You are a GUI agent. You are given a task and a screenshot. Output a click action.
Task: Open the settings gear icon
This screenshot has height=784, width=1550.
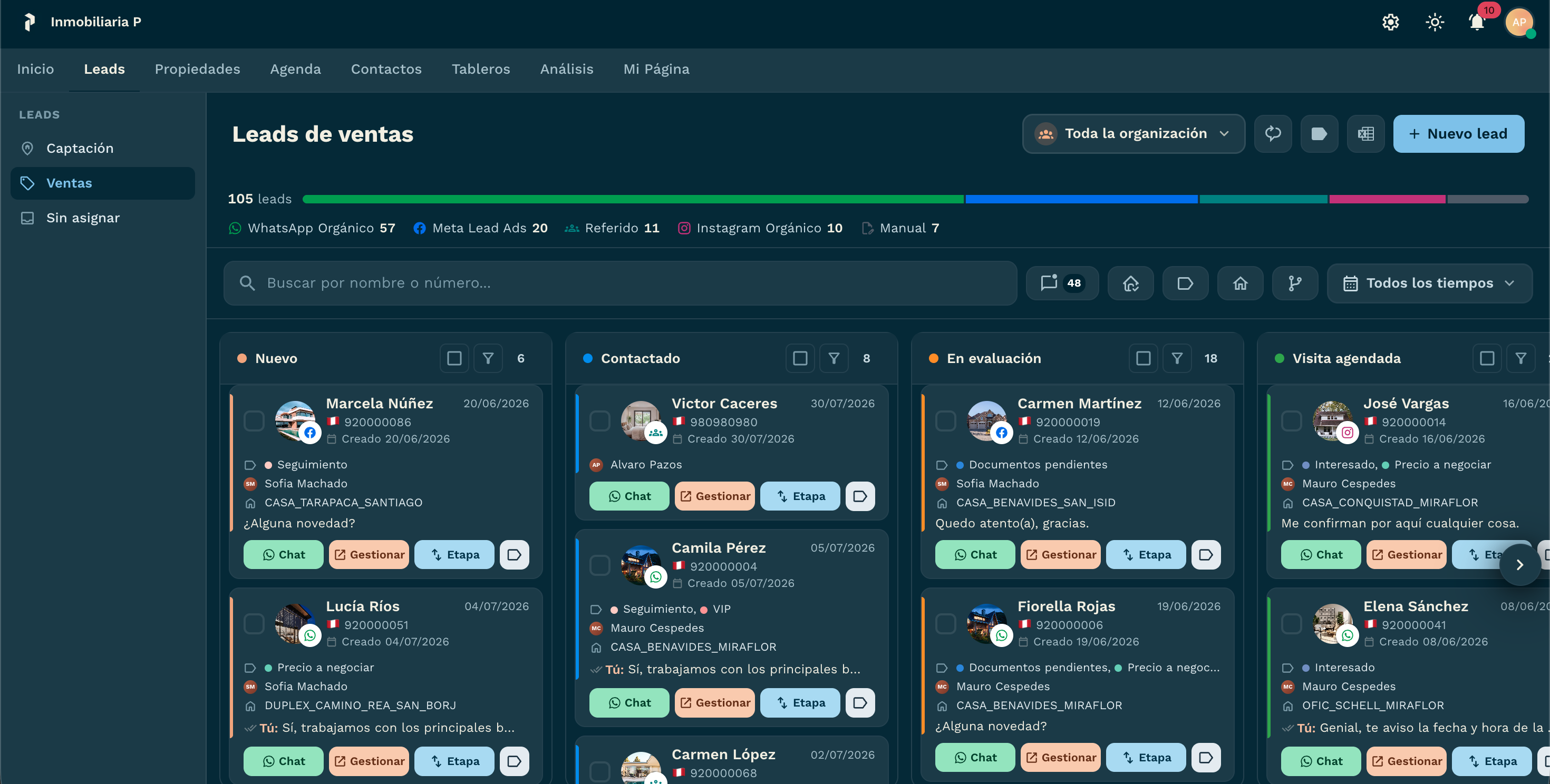[x=1390, y=22]
